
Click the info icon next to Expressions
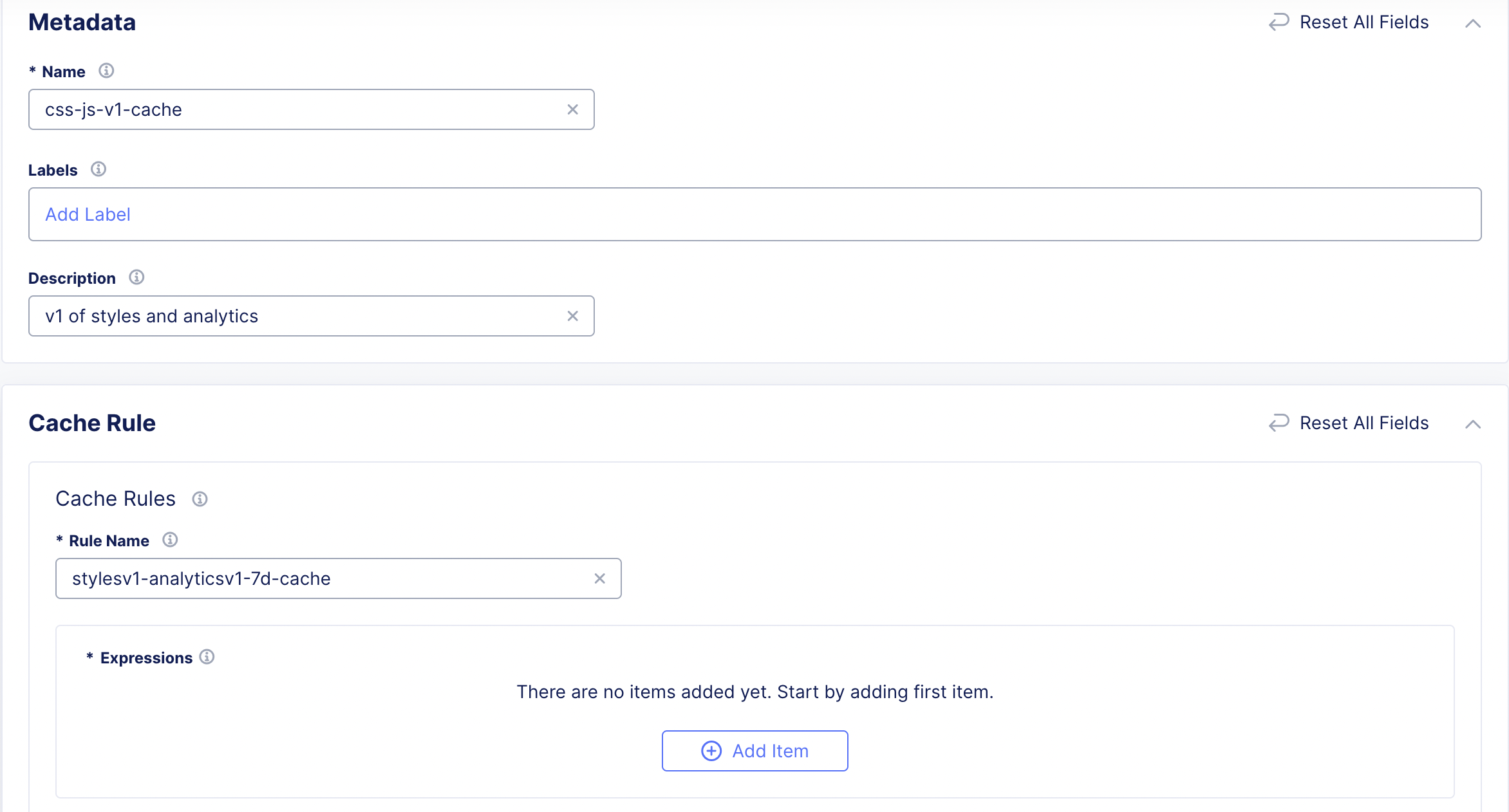click(207, 657)
